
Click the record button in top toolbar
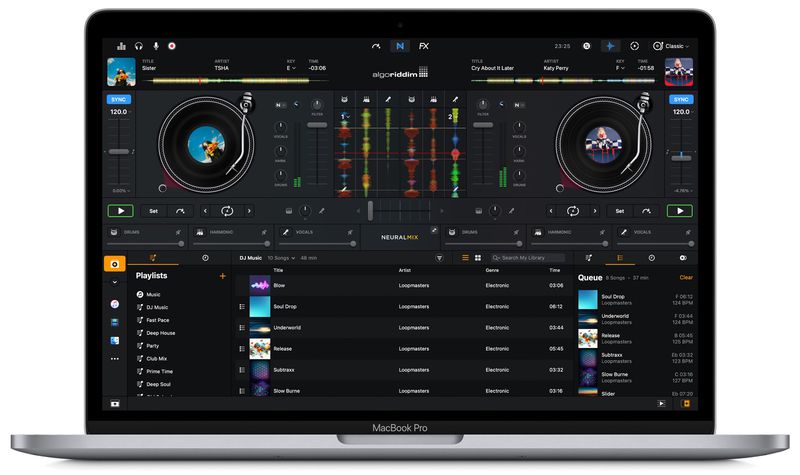172,46
